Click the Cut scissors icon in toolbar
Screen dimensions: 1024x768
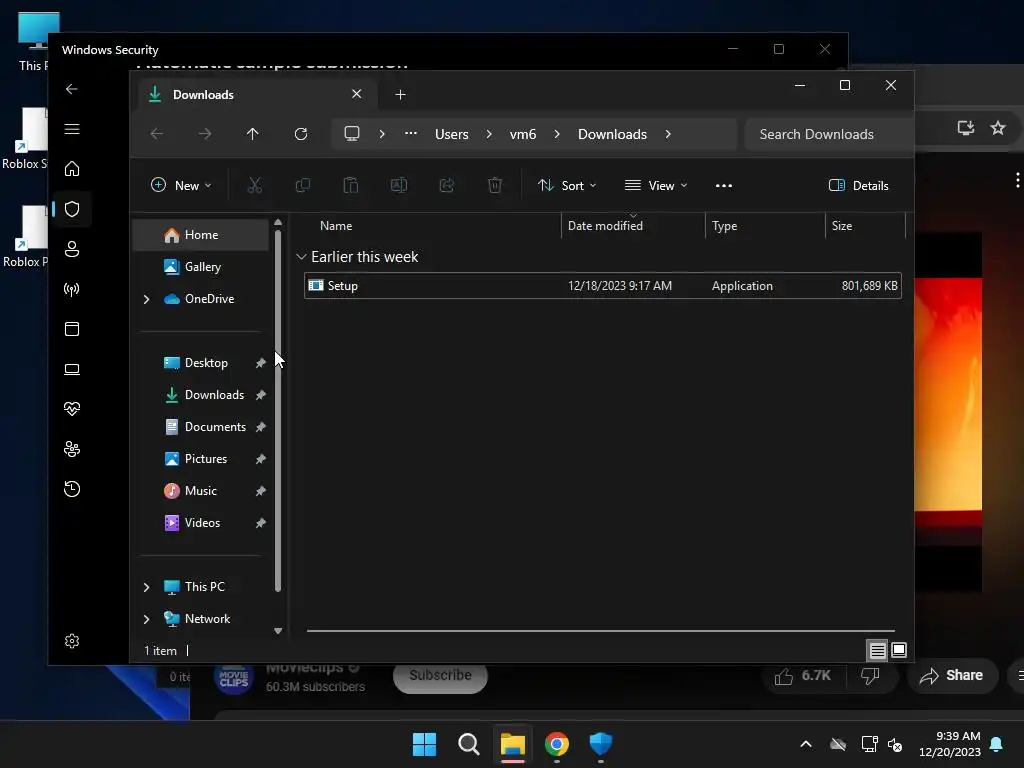coord(255,185)
